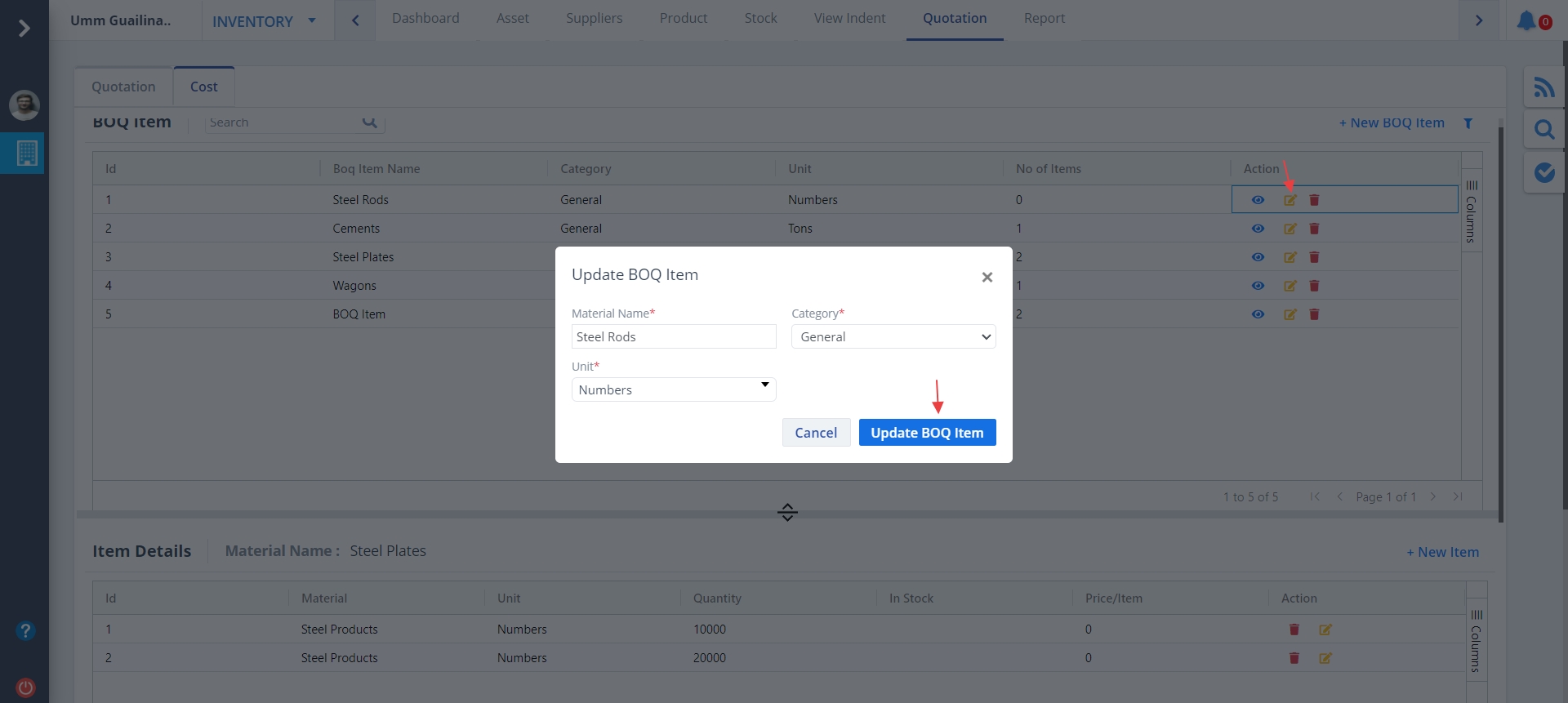The height and width of the screenshot is (703, 1568).
Task: Switch to the Quotation sub-tab
Action: tap(123, 87)
